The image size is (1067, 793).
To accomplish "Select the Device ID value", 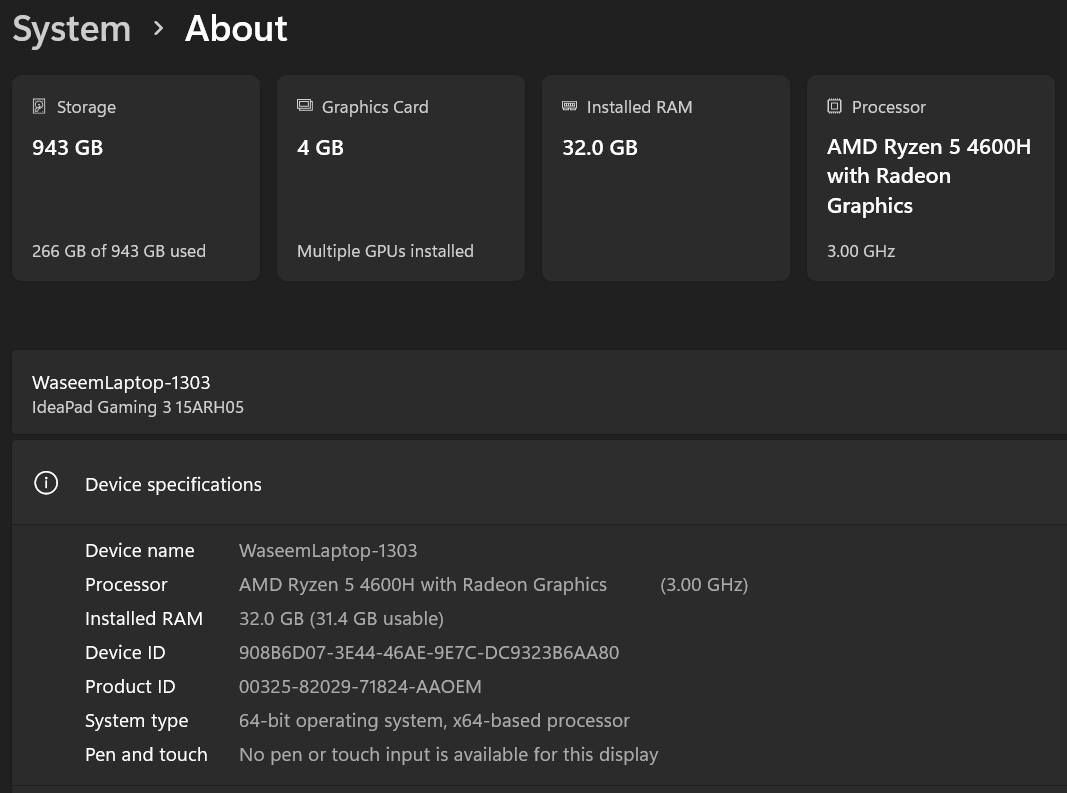I will click(x=429, y=653).
